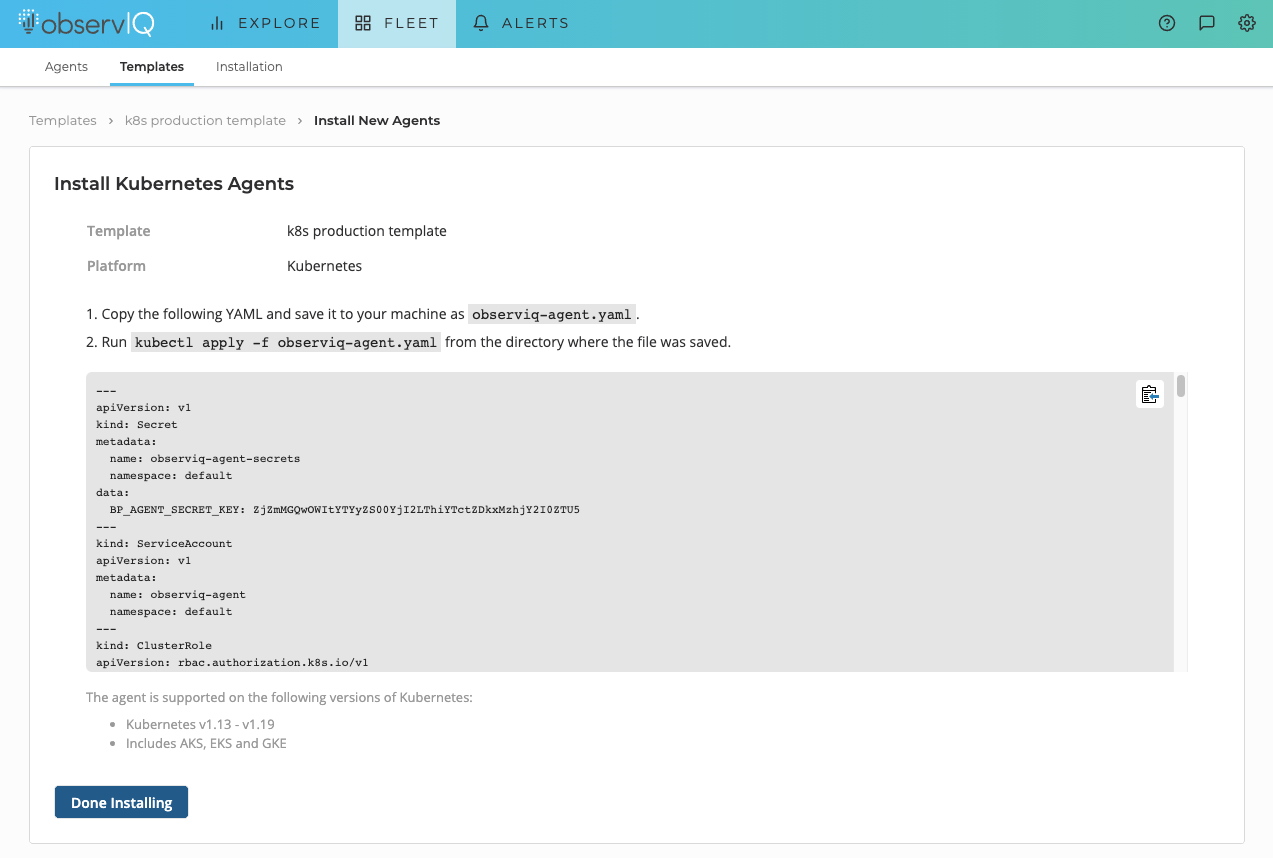Click 'name: observiq-agent-secrets' line
This screenshot has height=858, width=1273.
[x=205, y=458]
